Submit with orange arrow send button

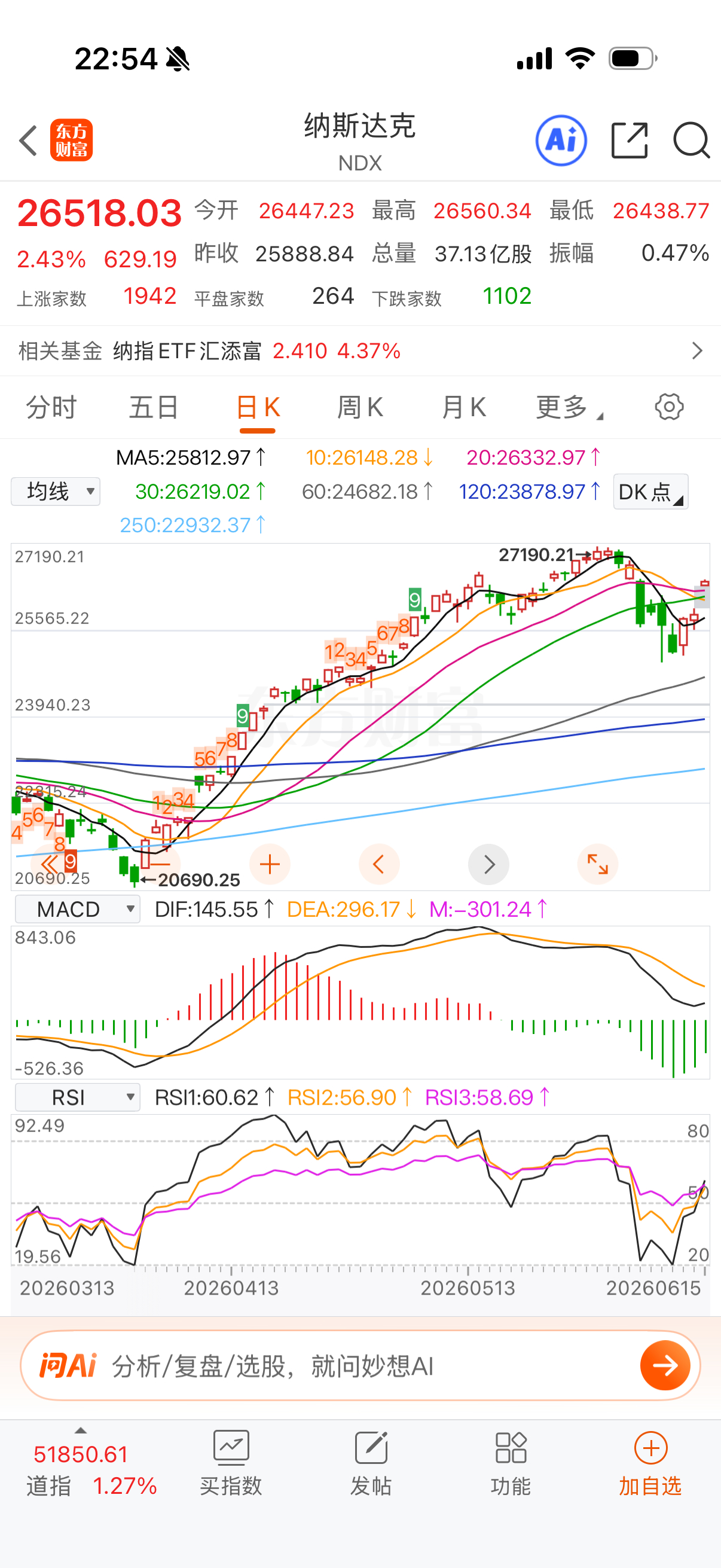click(665, 1365)
